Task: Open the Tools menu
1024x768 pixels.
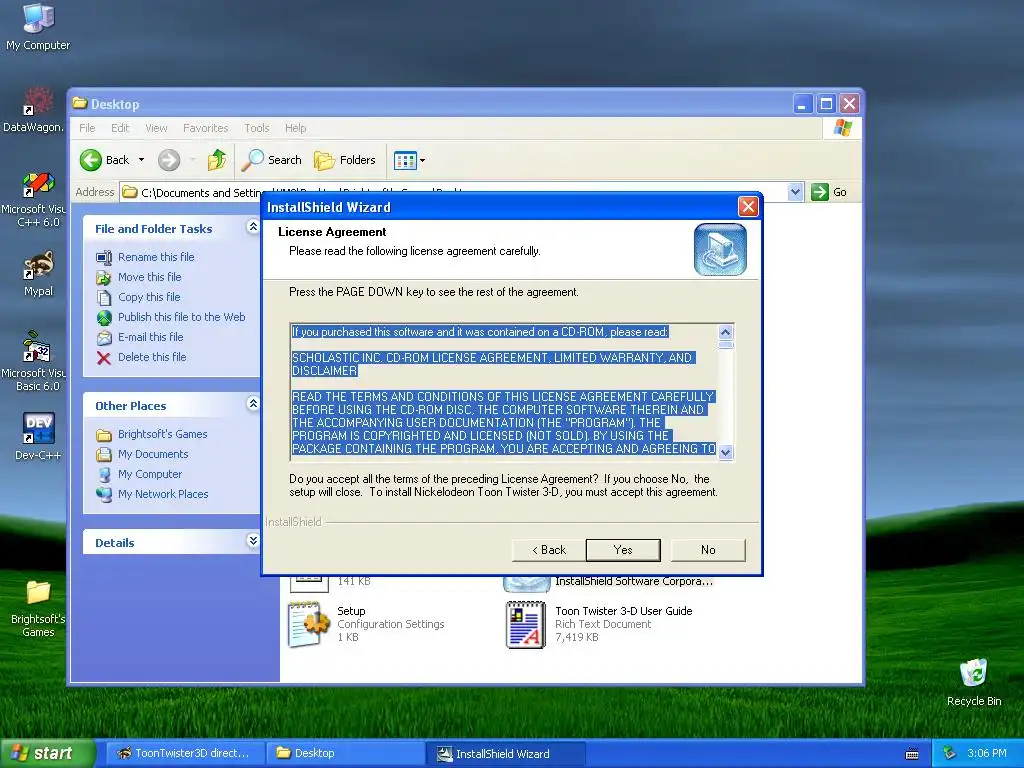Action: coord(257,128)
